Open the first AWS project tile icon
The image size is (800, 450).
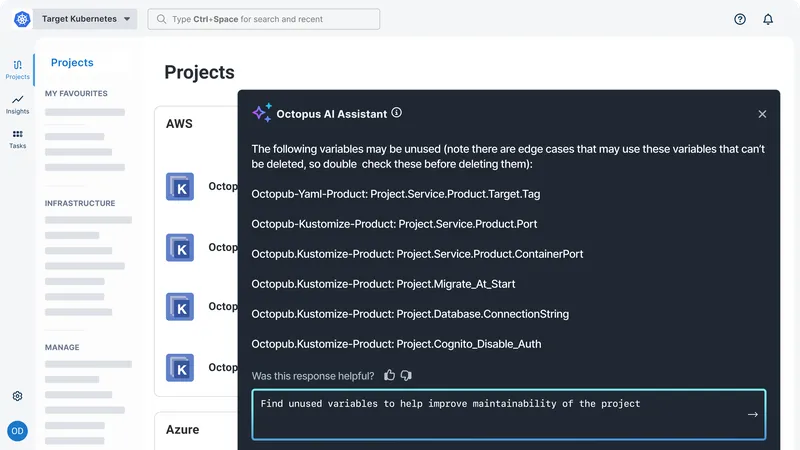pyautogui.click(x=180, y=187)
